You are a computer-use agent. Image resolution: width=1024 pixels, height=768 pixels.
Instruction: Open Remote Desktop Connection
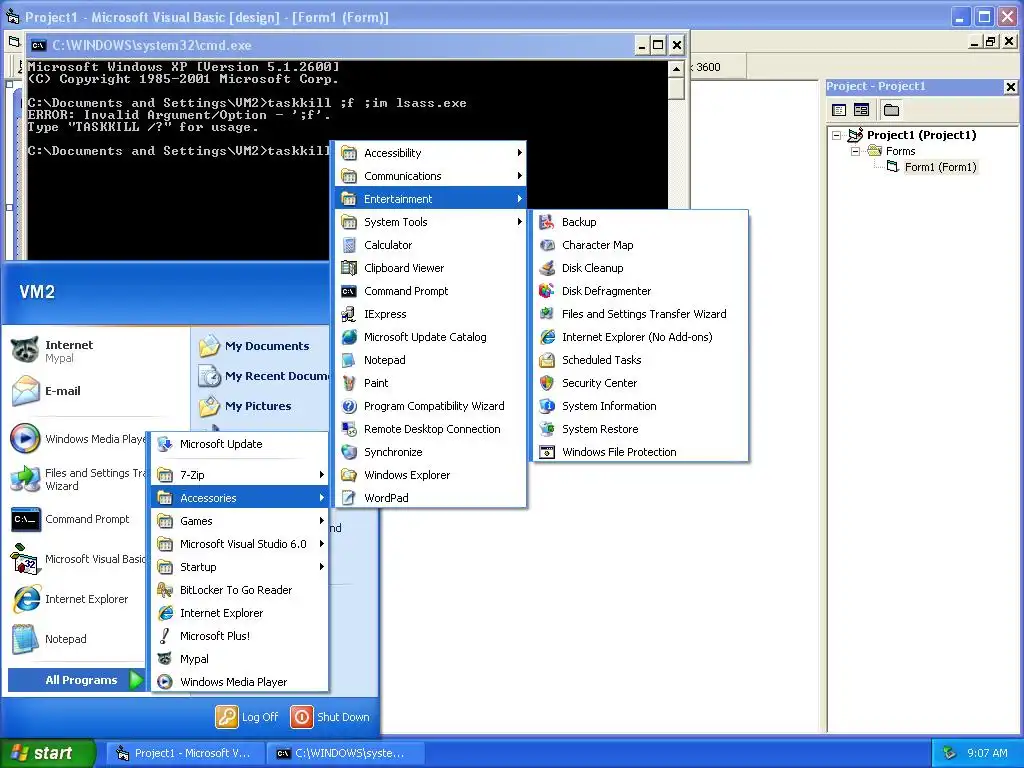click(431, 429)
